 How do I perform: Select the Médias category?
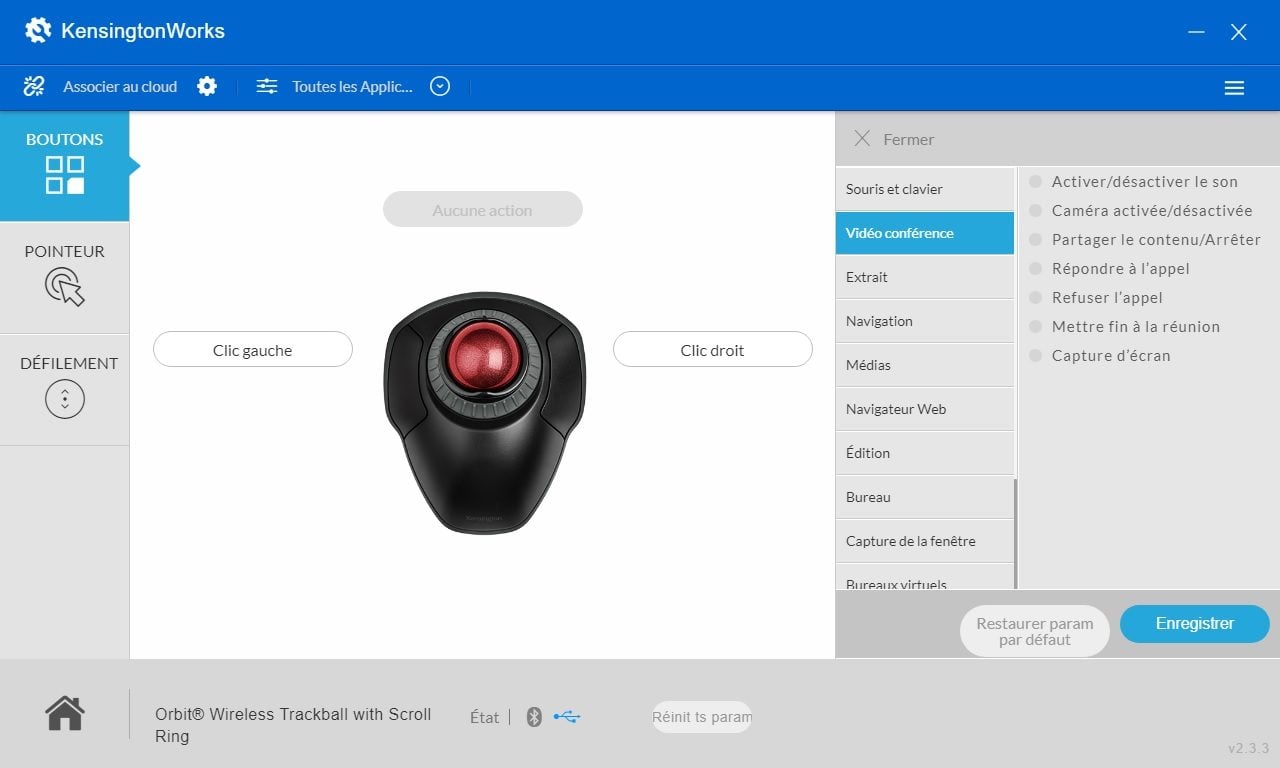pyautogui.click(x=925, y=365)
